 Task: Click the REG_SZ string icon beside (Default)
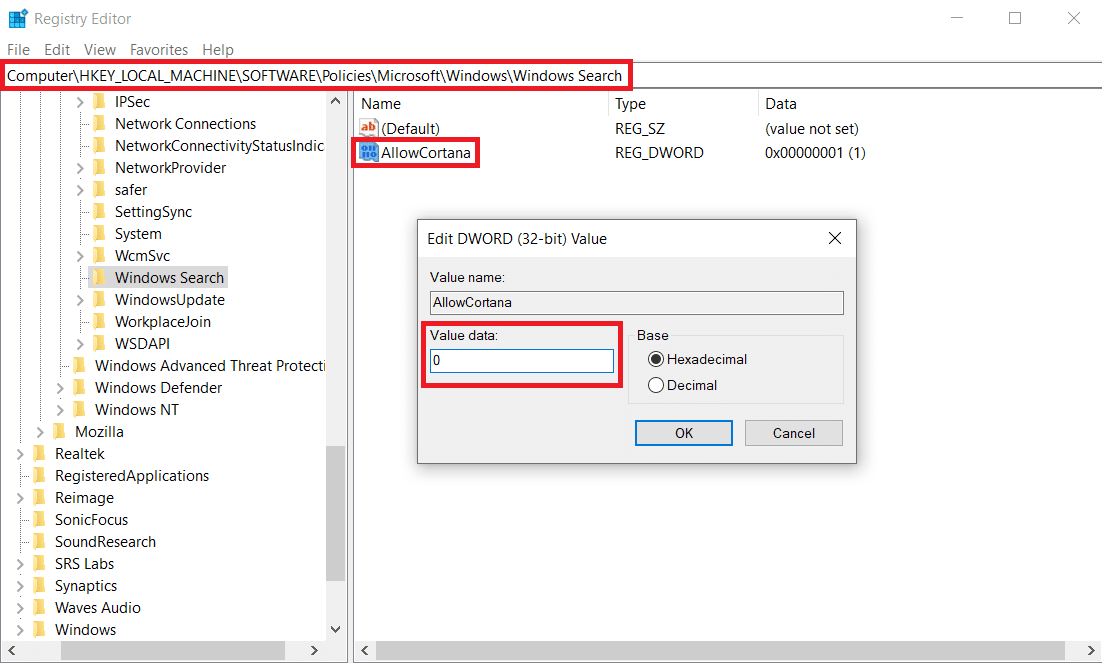366,128
